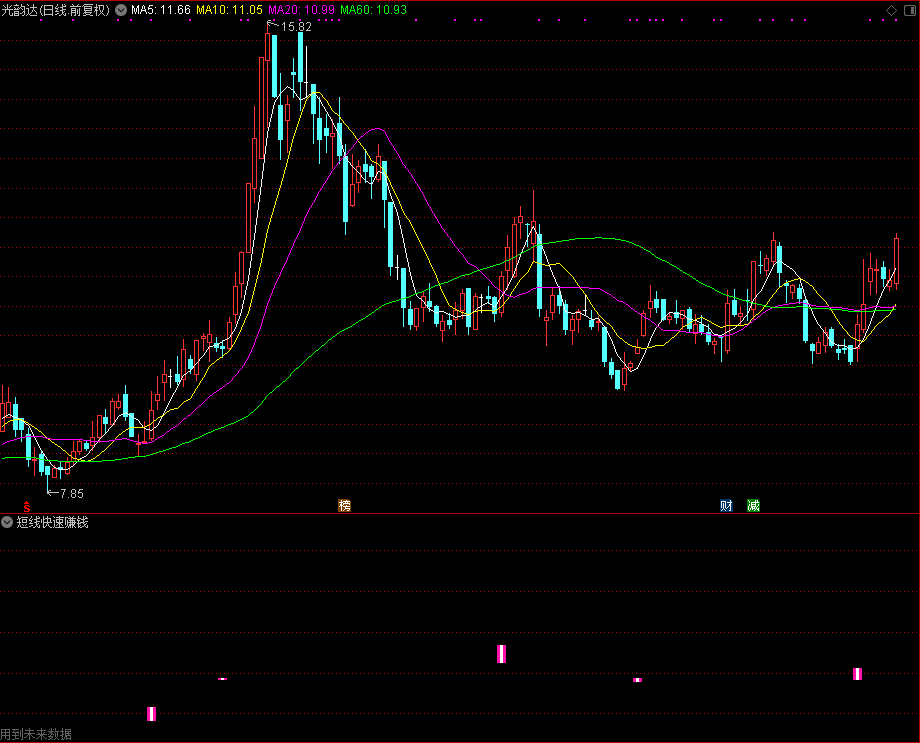Viewport: 920px width, 743px height.
Task: Select the magenta MA20 moving average label
Action: 301,10
